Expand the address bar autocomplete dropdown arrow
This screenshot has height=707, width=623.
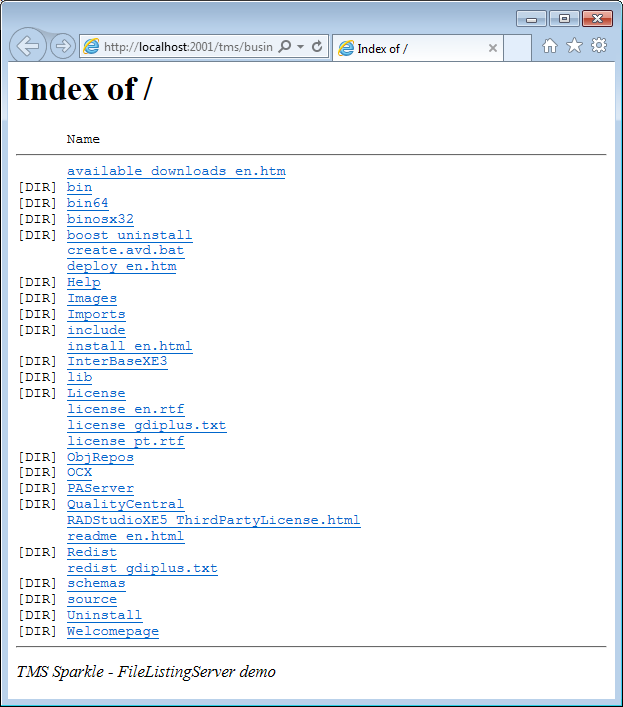tap(300, 47)
